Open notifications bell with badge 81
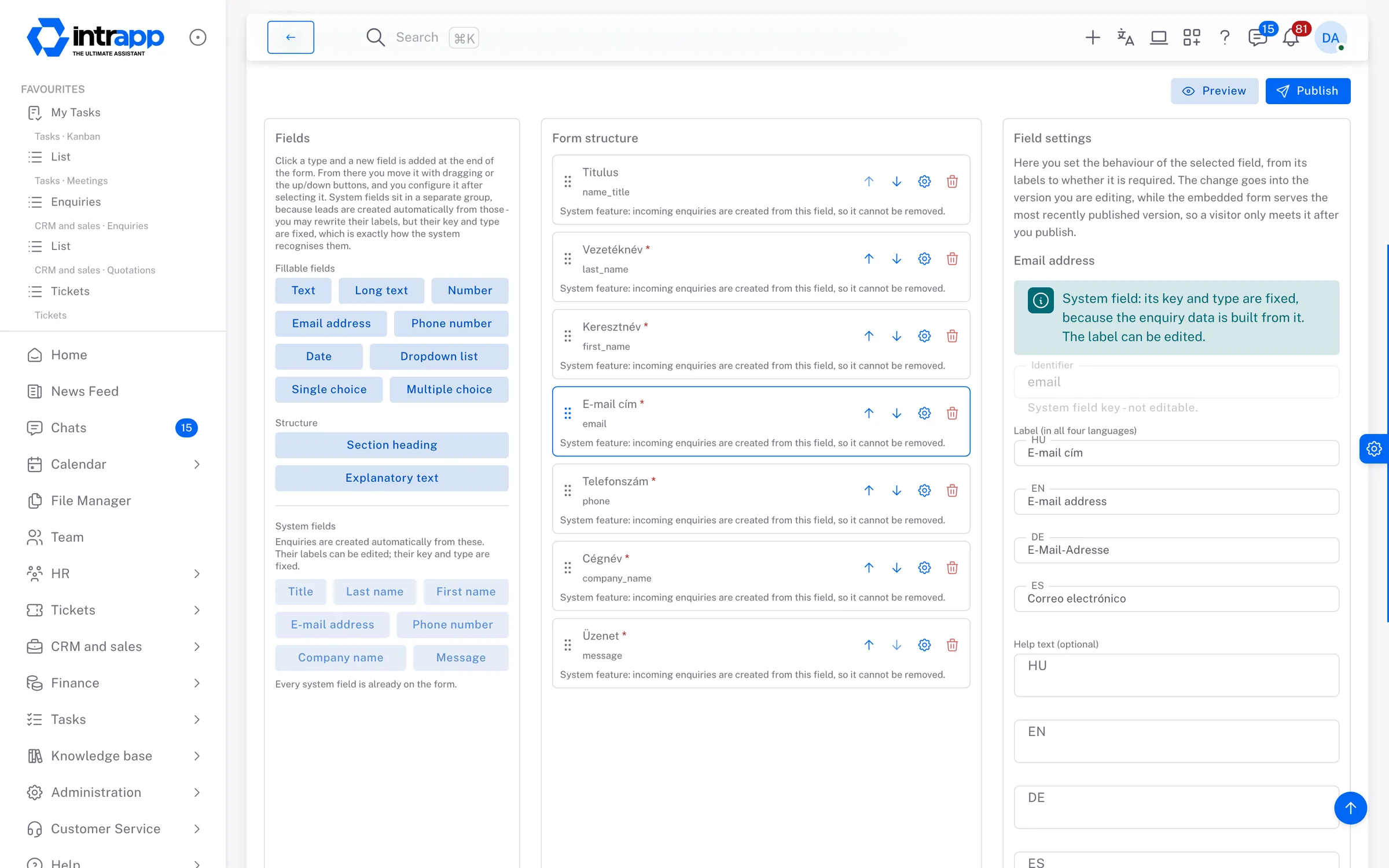This screenshot has height=868, width=1389. (1291, 38)
